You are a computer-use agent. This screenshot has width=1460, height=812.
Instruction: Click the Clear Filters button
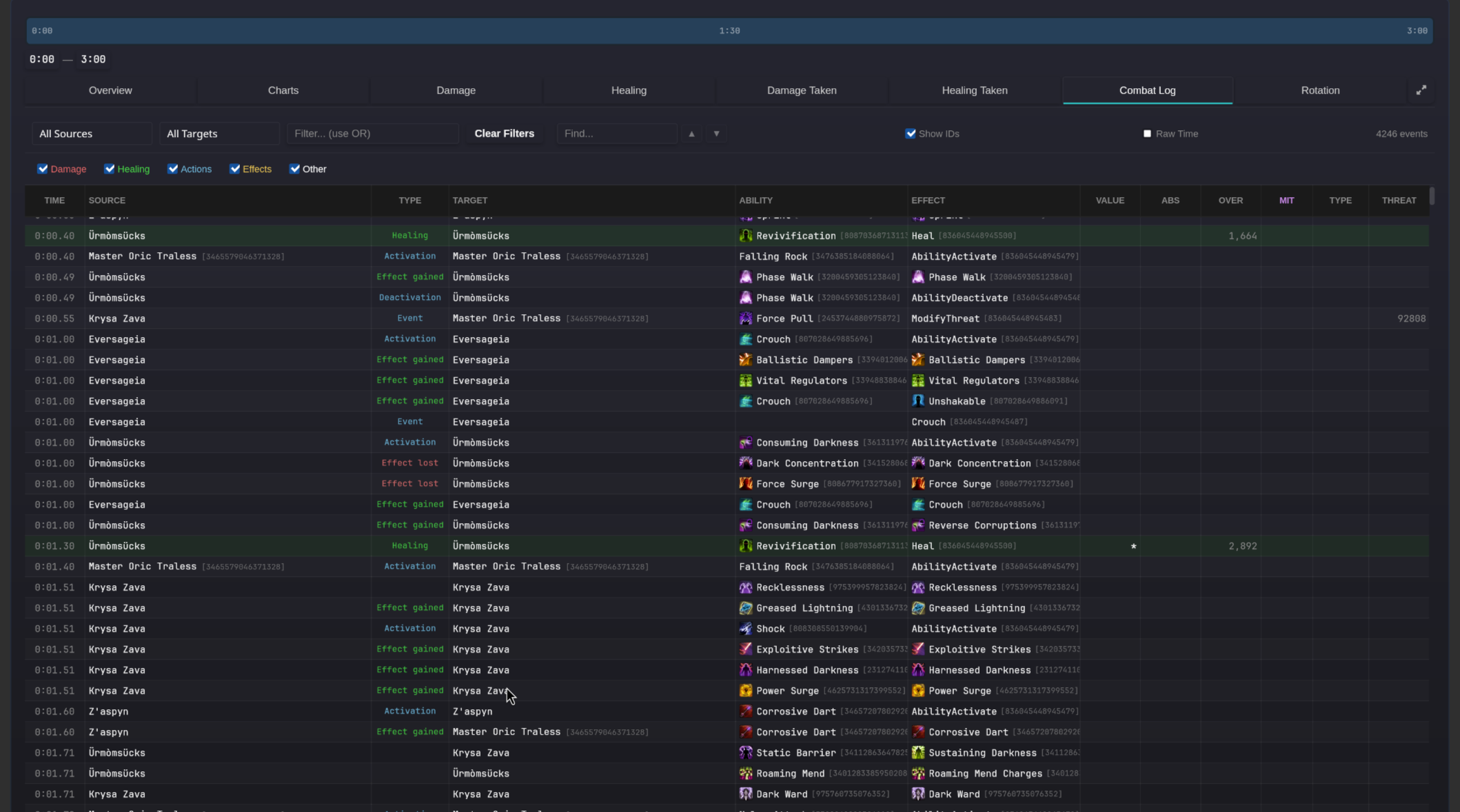pos(504,133)
